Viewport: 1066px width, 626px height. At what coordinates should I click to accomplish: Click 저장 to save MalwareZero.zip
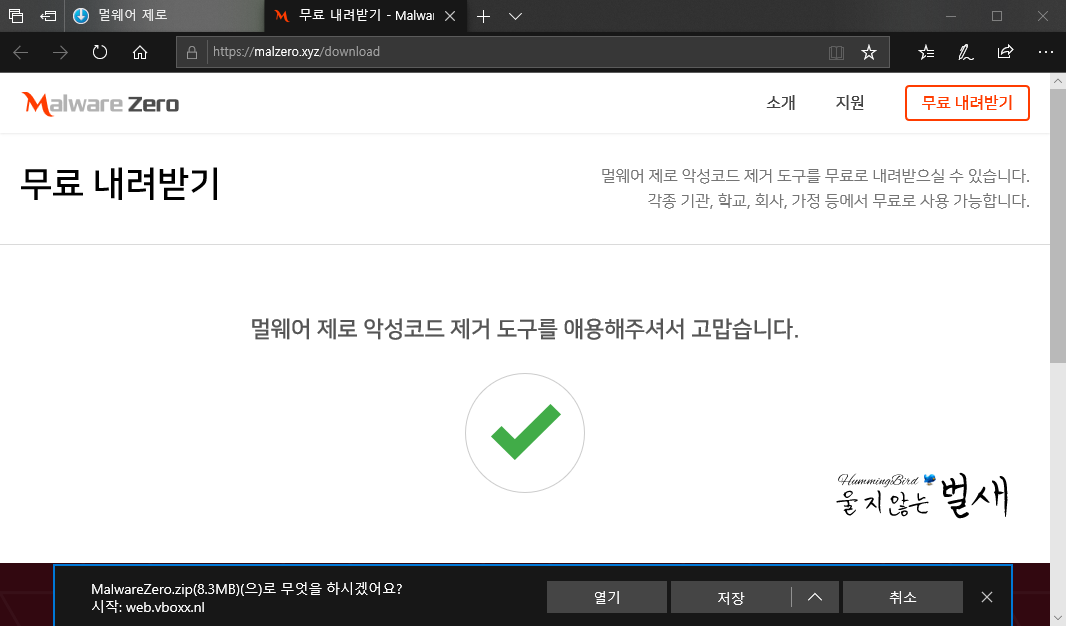(731, 597)
